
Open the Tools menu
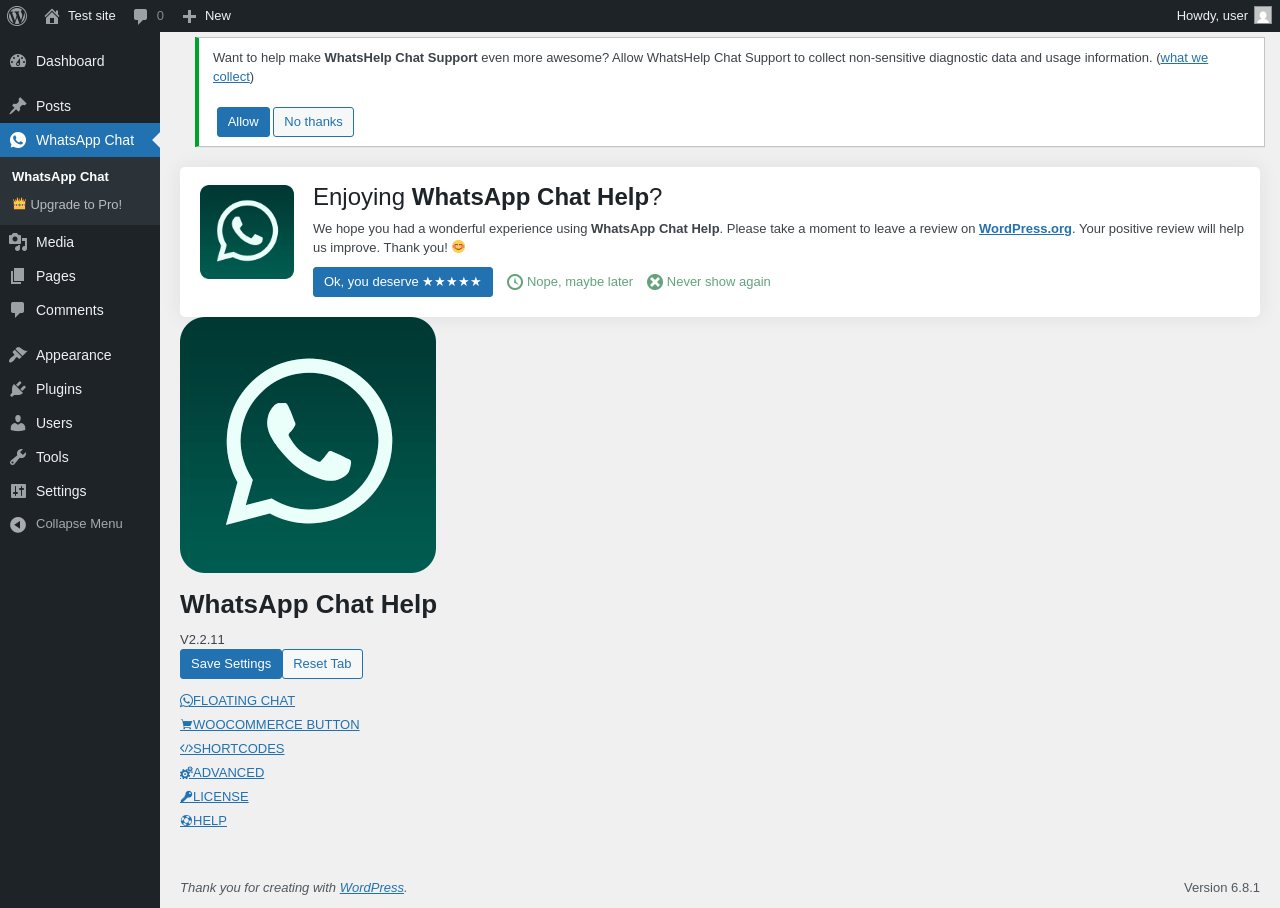tap(80, 457)
